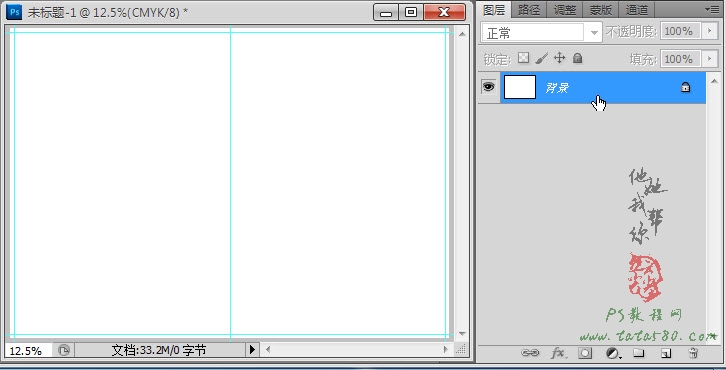Close the 未标题-1 document window
The width and height of the screenshot is (726, 370).
(x=444, y=13)
